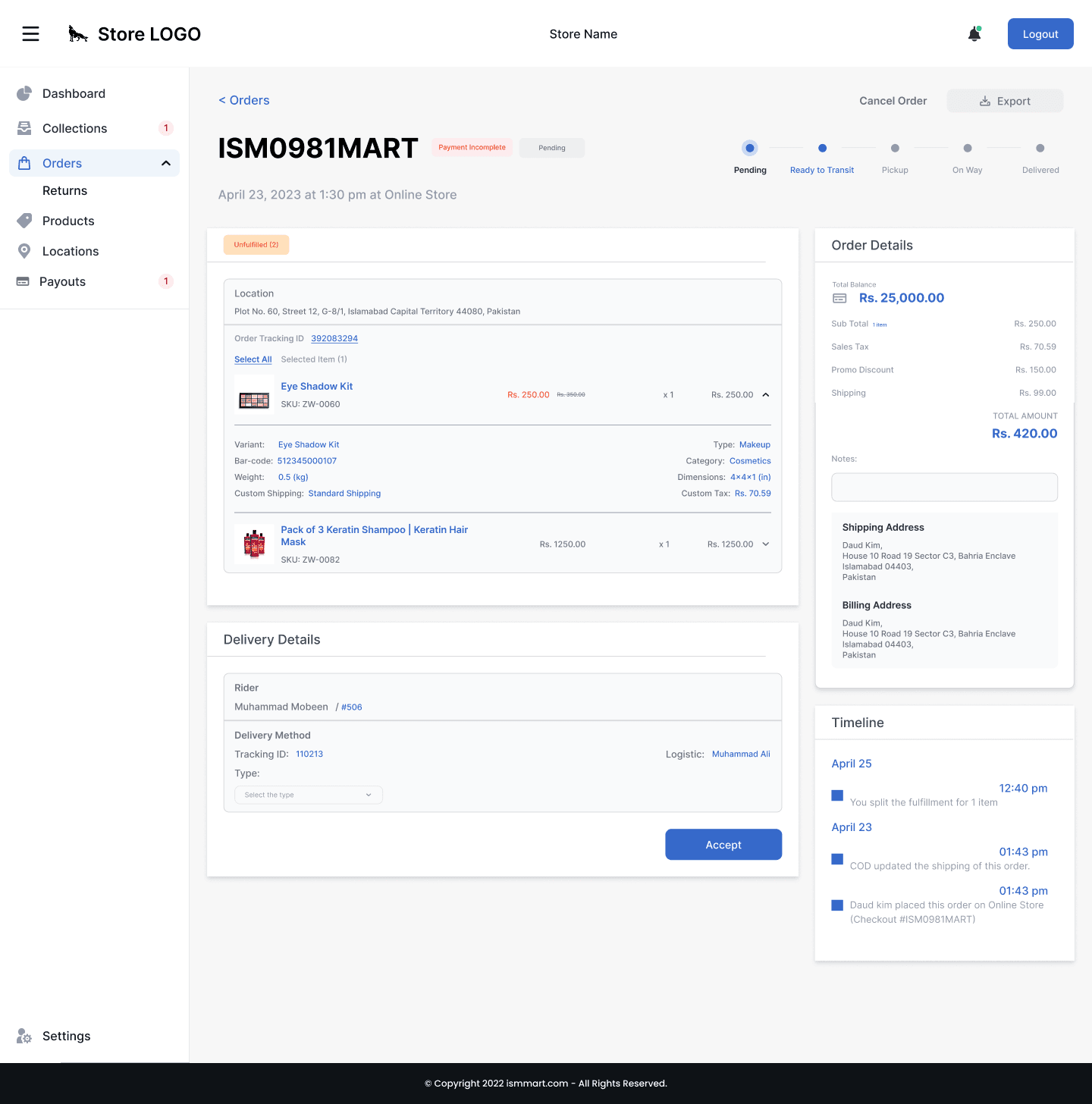
Task: Click the Makeup type value
Action: point(755,445)
